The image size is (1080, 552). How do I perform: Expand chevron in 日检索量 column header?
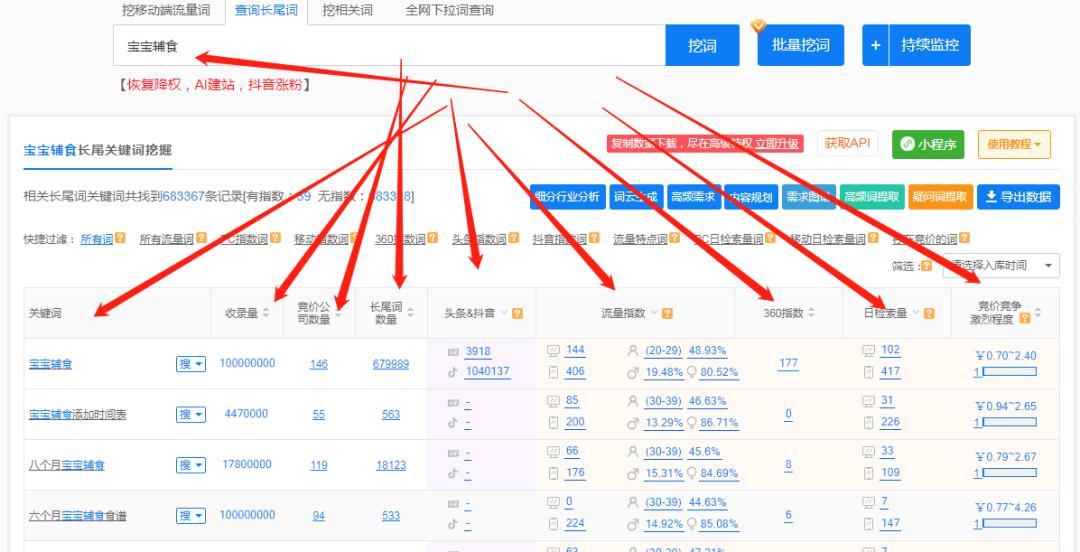(916, 313)
